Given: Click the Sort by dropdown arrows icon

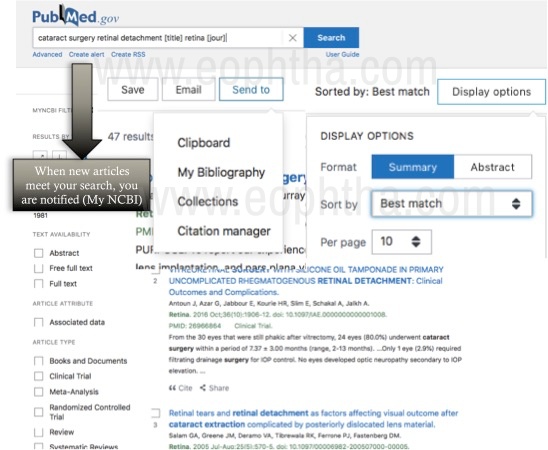Looking at the screenshot, I should point(516,204).
